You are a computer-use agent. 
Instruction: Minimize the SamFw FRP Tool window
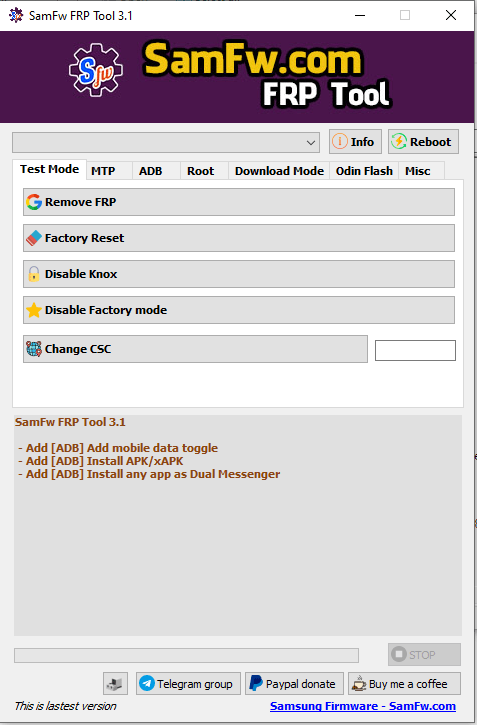pos(360,15)
